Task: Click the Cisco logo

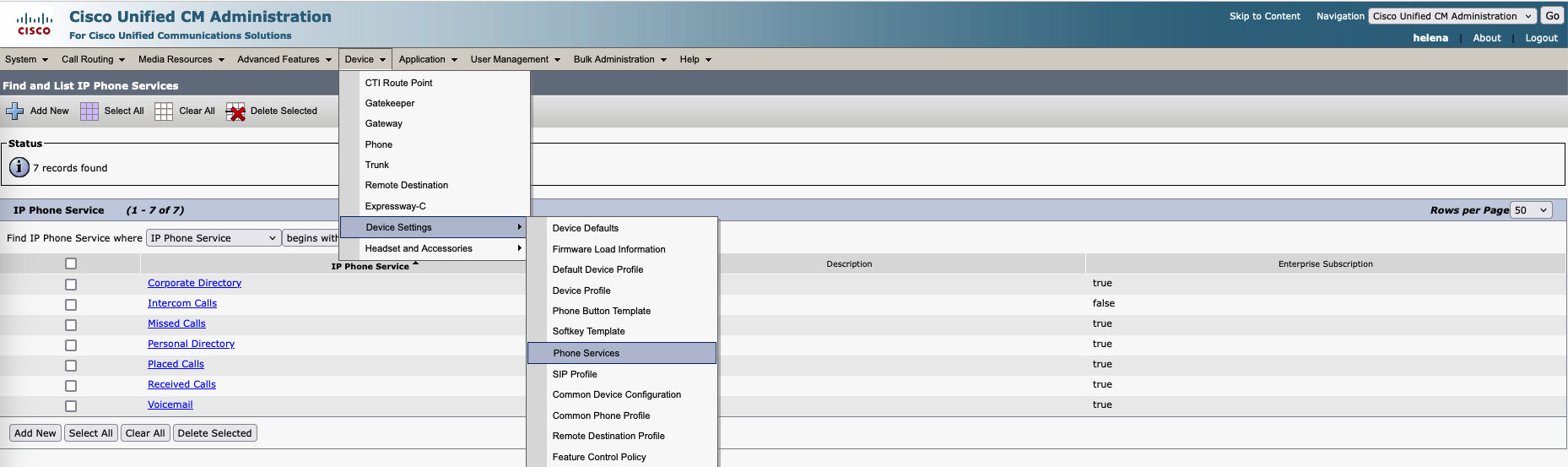Action: point(35,24)
